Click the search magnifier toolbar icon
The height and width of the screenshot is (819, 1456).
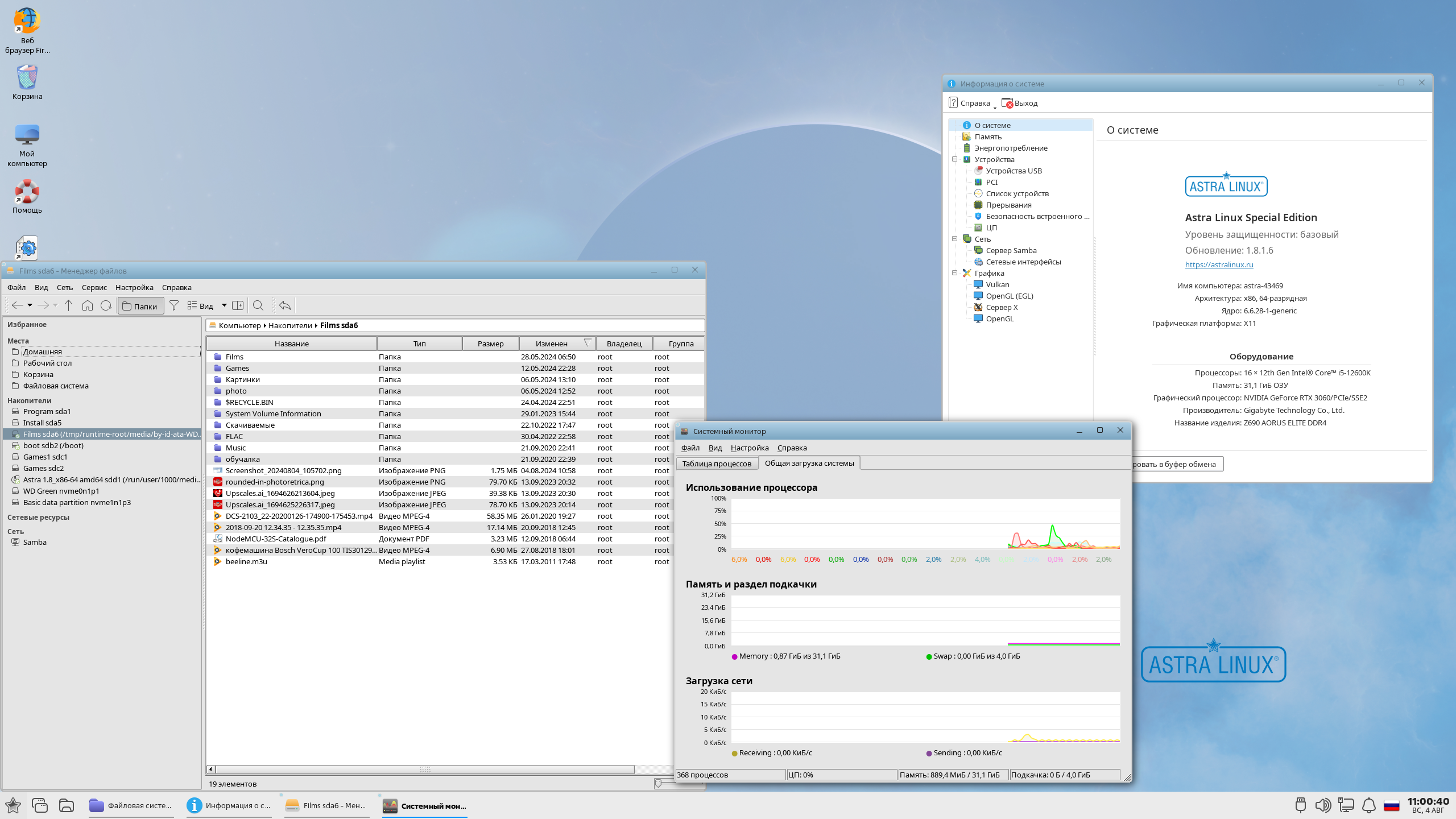coord(258,305)
